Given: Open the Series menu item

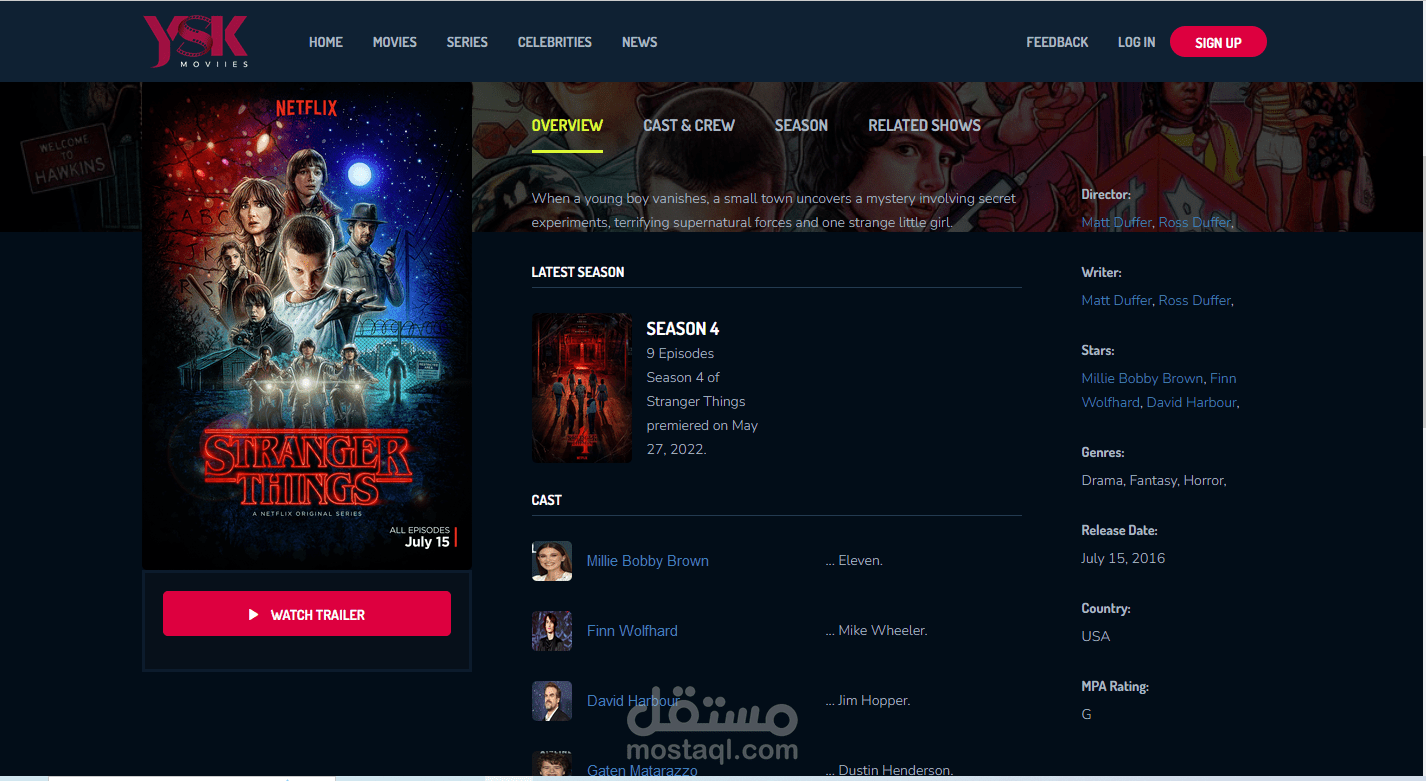Looking at the screenshot, I should pos(467,42).
